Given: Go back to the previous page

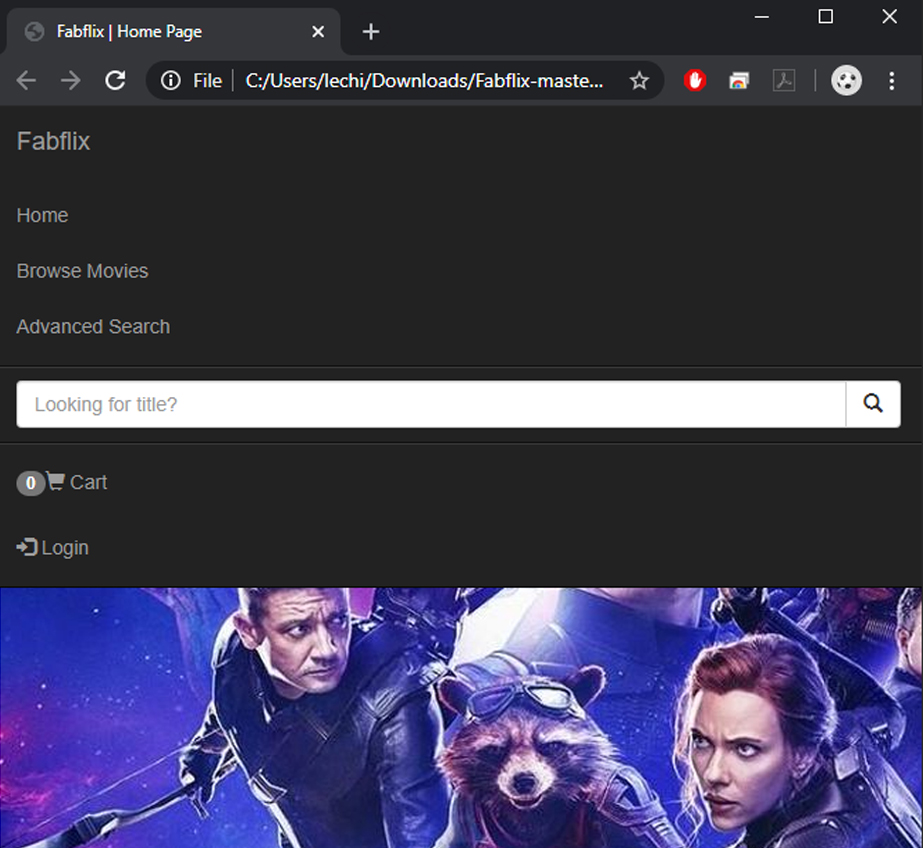Looking at the screenshot, I should 27,81.
